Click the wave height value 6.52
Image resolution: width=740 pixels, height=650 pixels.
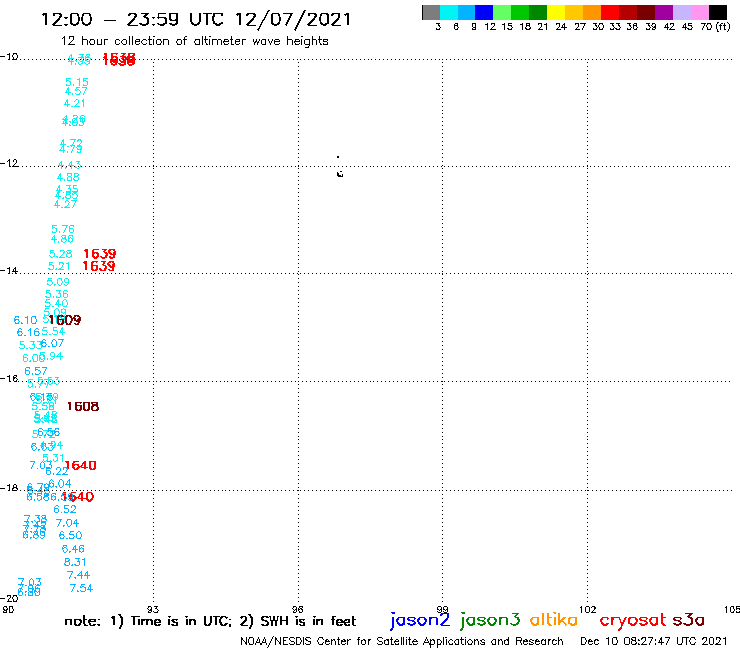coord(65,509)
